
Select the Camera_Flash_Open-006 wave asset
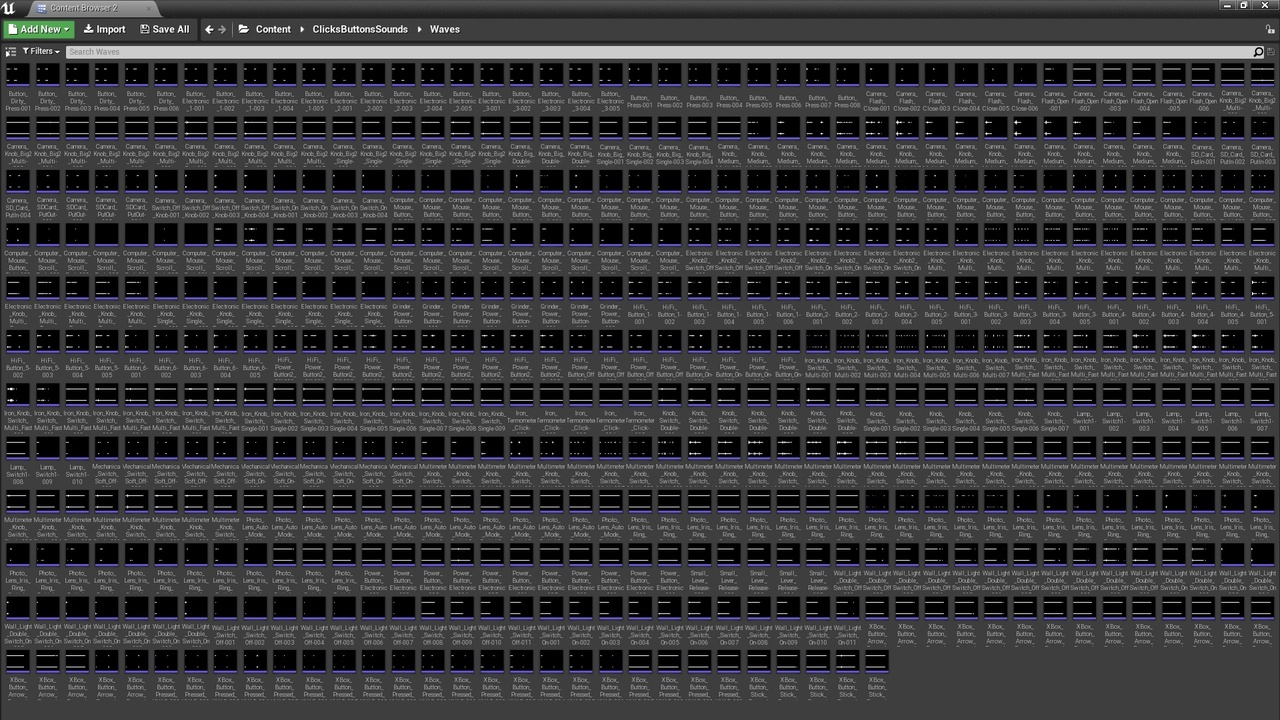tap(1203, 87)
